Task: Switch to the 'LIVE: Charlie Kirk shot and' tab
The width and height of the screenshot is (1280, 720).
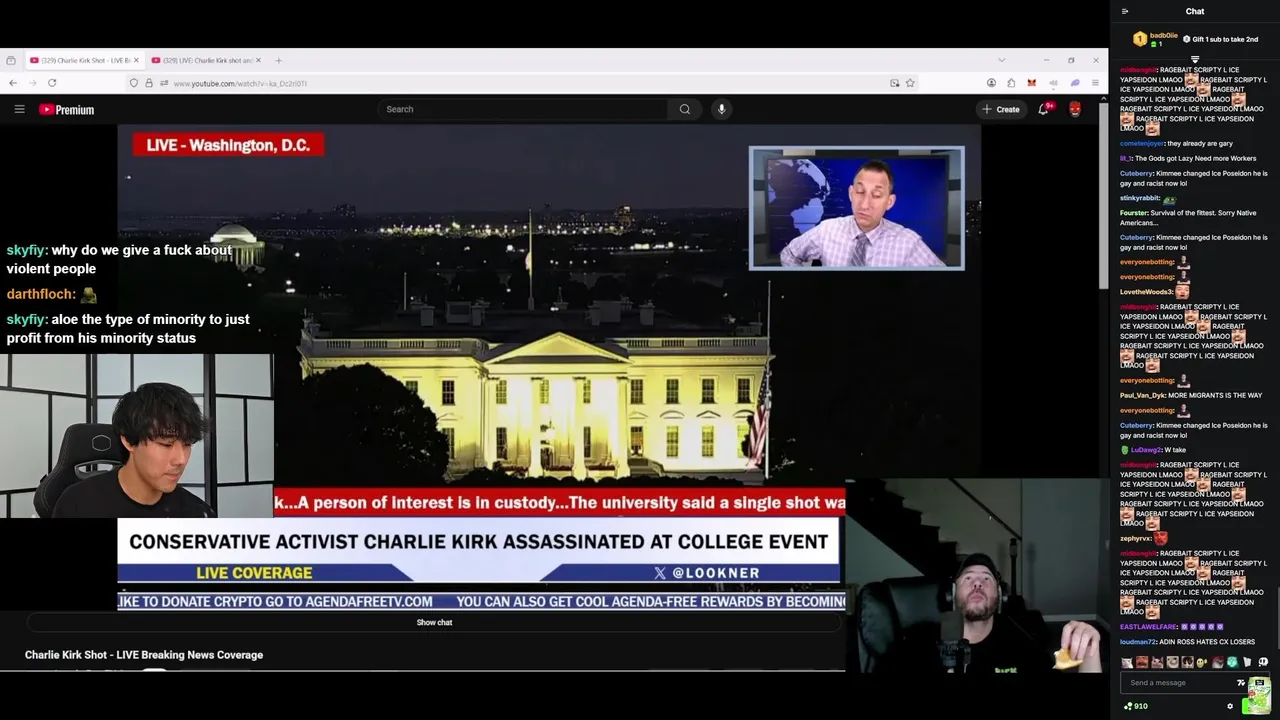Action: [x=208, y=60]
